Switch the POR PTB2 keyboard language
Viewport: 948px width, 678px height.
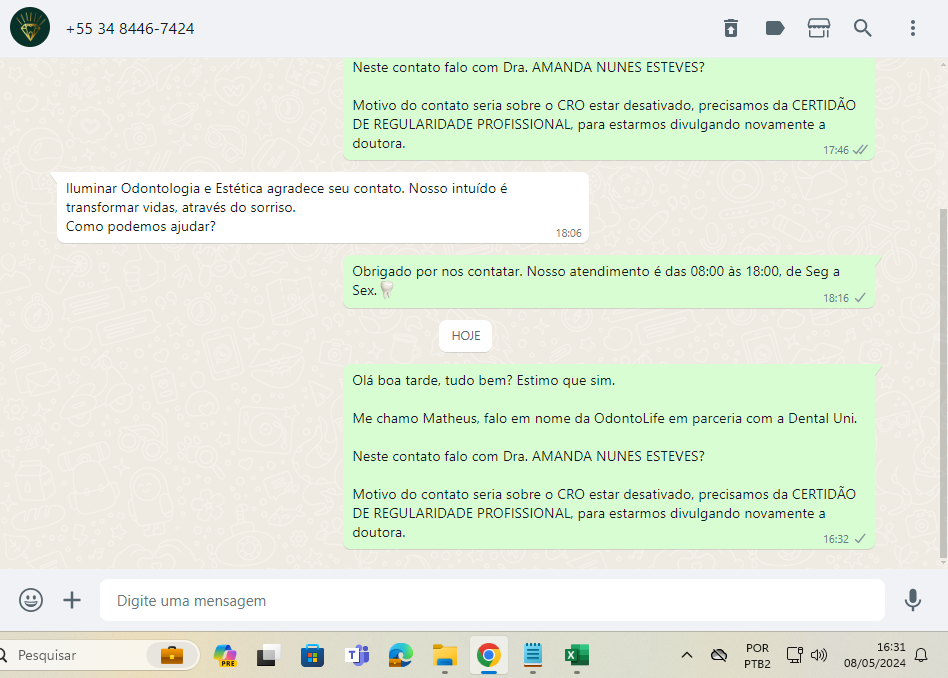[757, 656]
